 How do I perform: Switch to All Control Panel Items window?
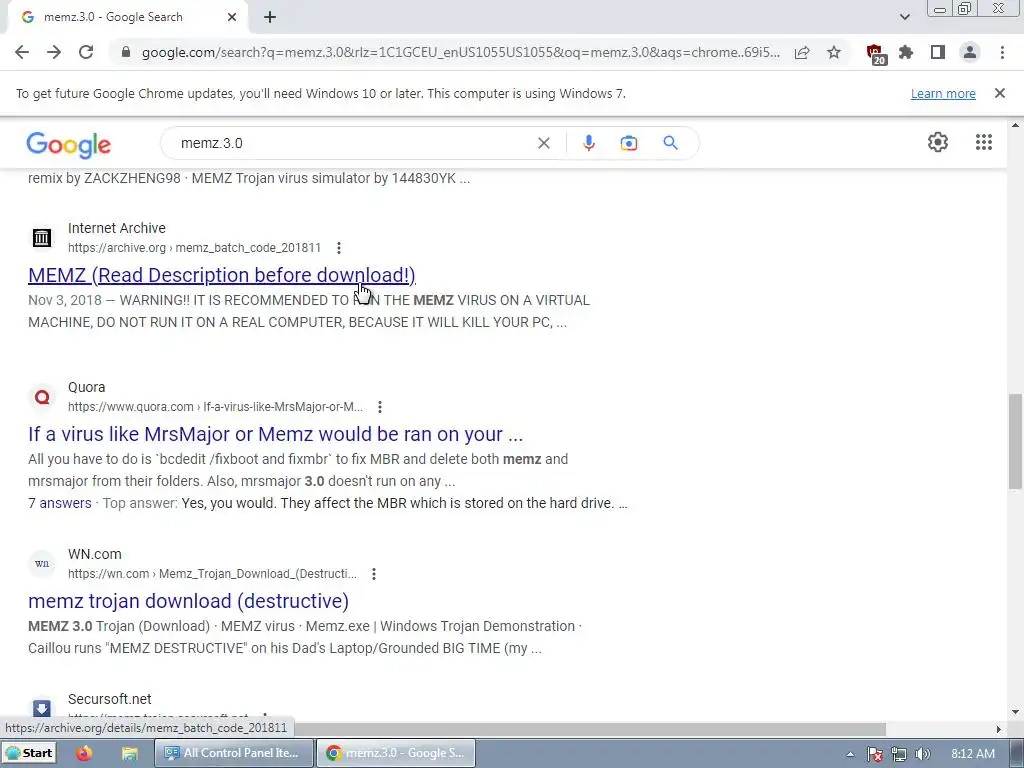coord(232,753)
